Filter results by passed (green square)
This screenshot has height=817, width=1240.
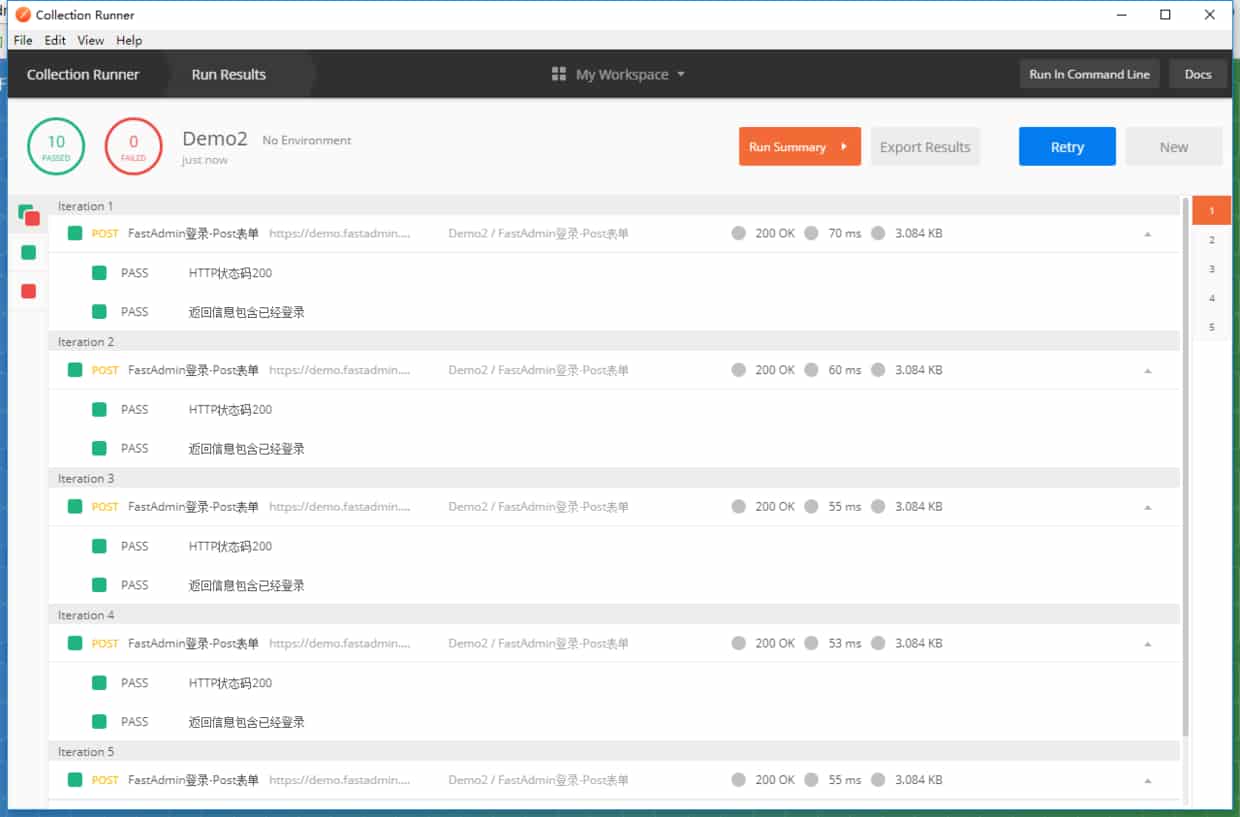click(28, 252)
